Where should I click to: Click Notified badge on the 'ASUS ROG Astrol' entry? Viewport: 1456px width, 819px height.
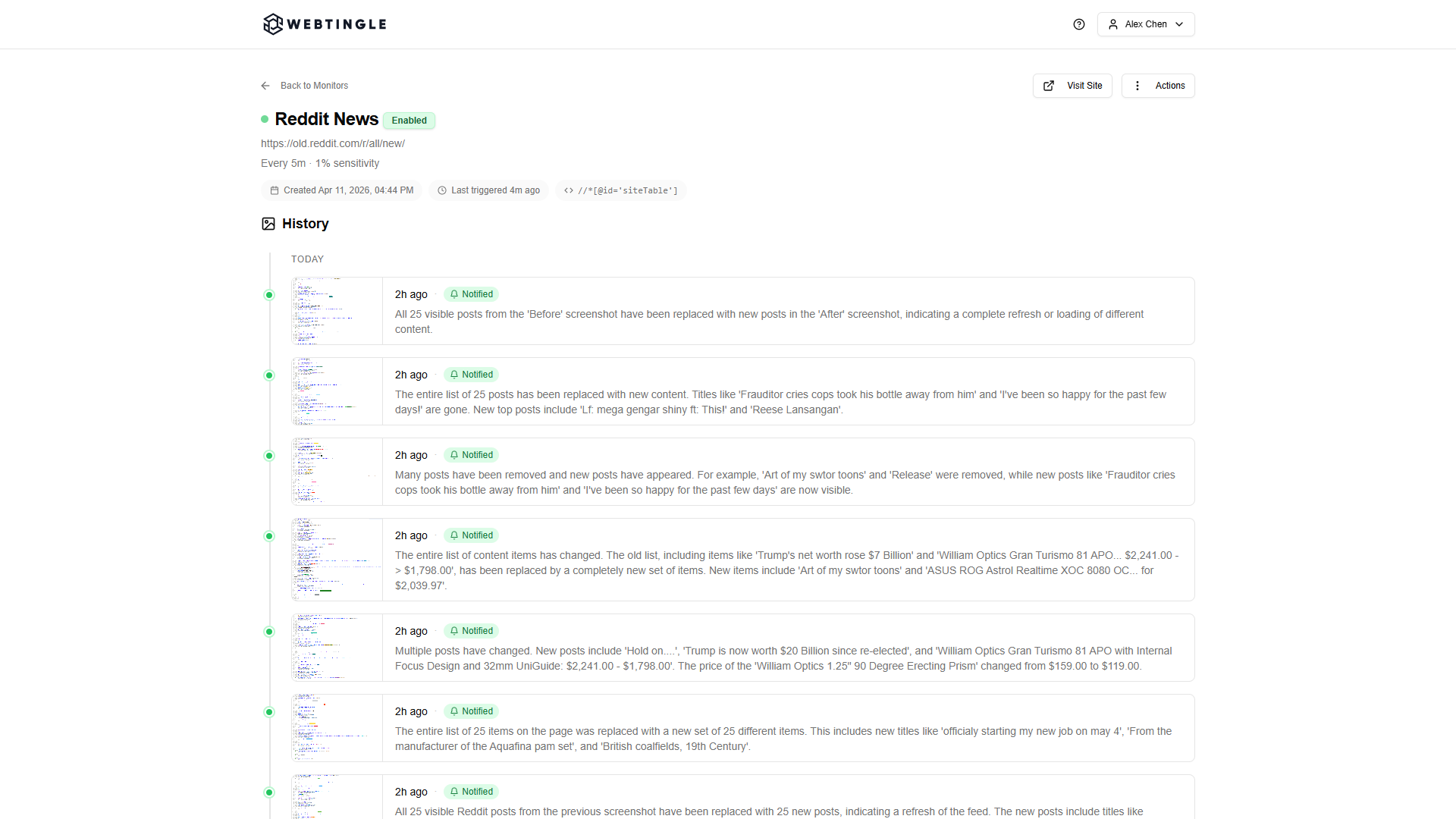(x=471, y=535)
